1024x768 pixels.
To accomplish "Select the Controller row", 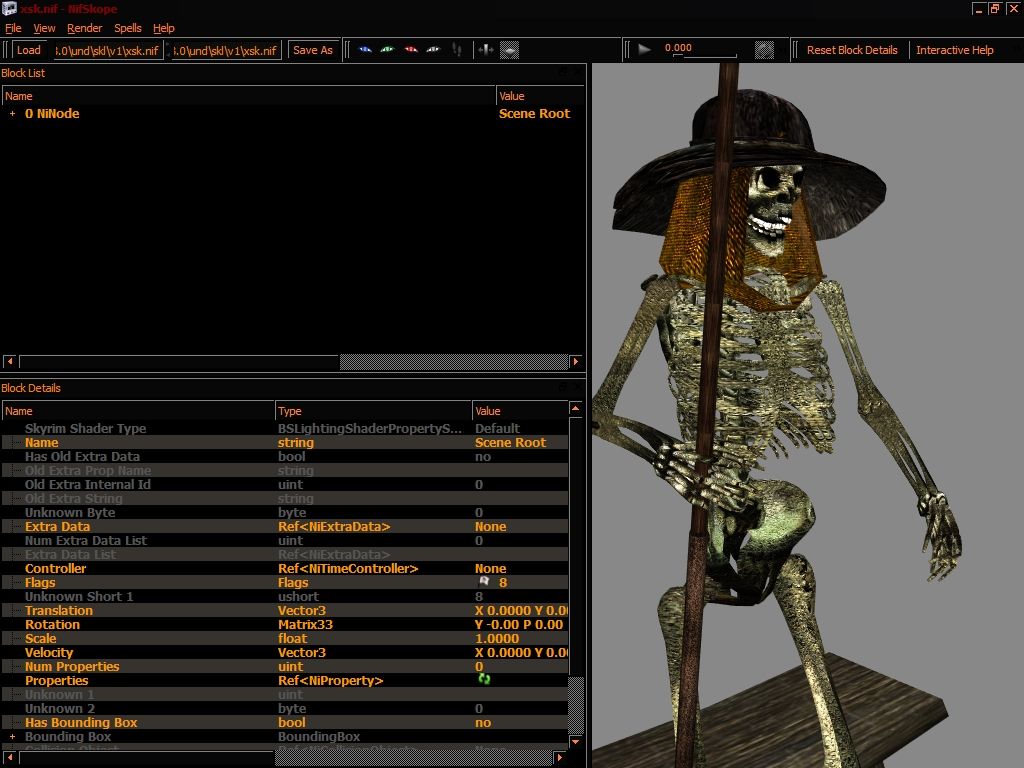I will 285,569.
